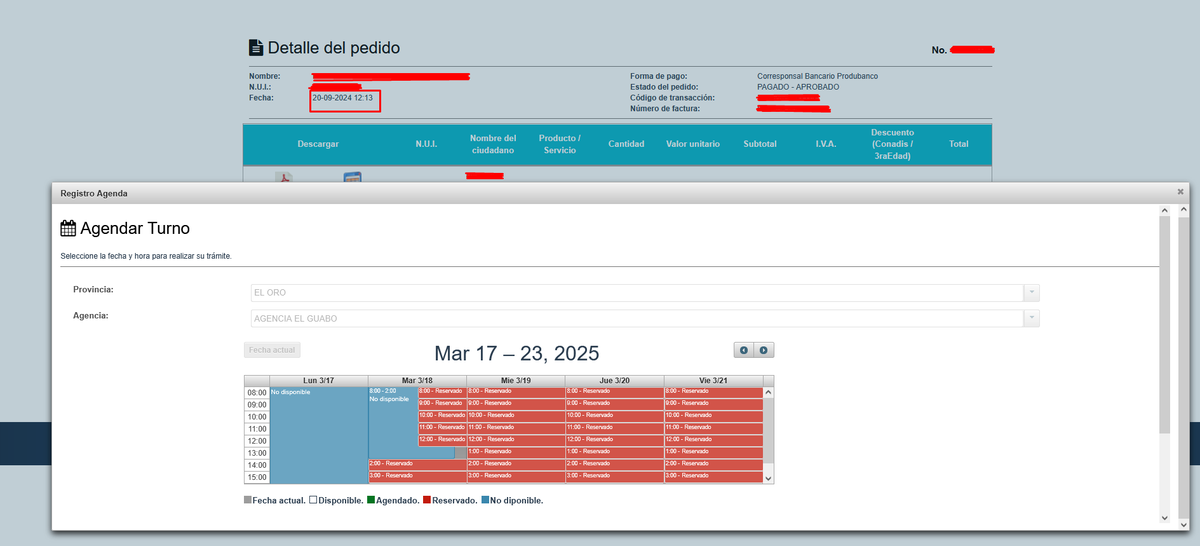The width and height of the screenshot is (1200, 546).
Task: Click the Corresponsal Bancario Produbanco payment text
Action: (x=818, y=76)
